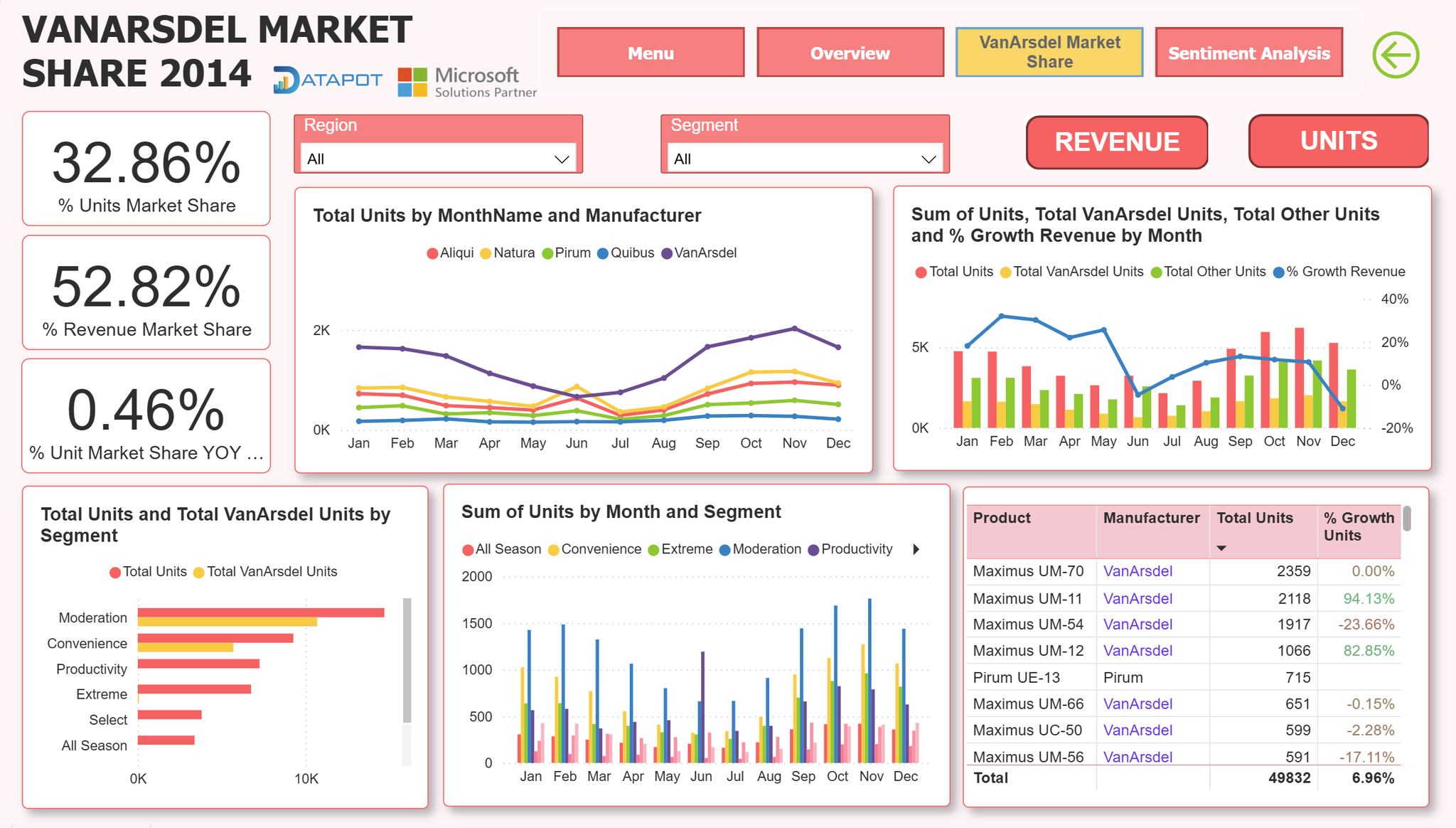Click the 0.46% Unit Market Share YOY card

click(146, 416)
